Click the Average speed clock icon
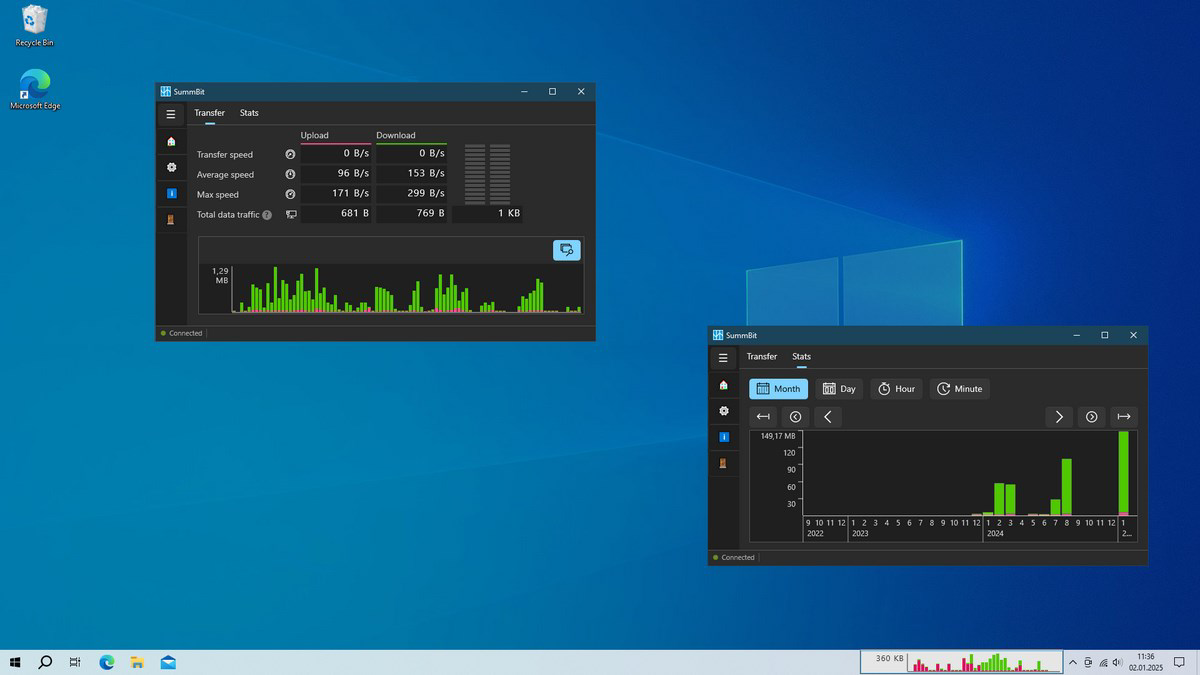 [290, 175]
